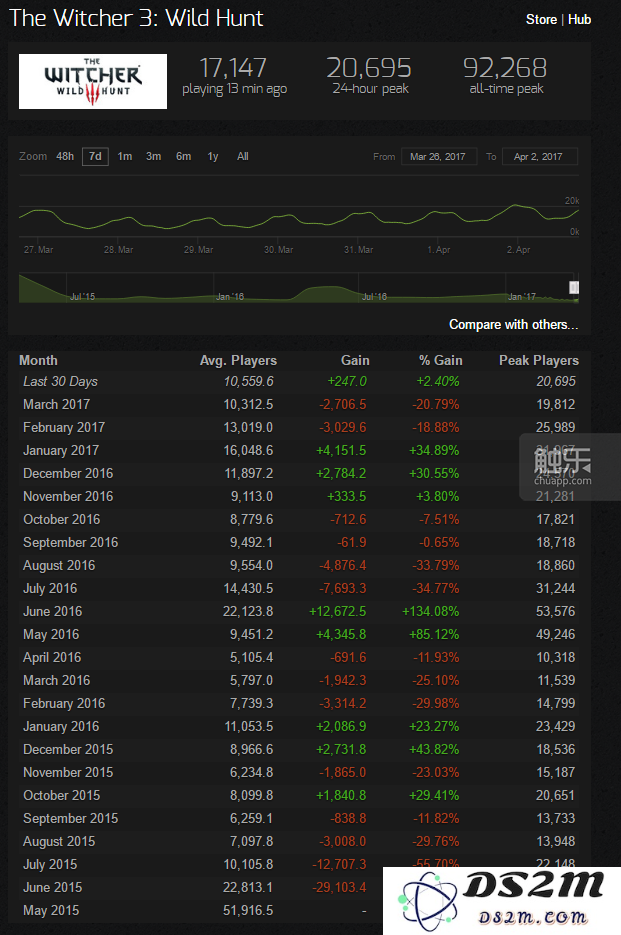
Task: Open the Hub link
Action: click(x=579, y=20)
